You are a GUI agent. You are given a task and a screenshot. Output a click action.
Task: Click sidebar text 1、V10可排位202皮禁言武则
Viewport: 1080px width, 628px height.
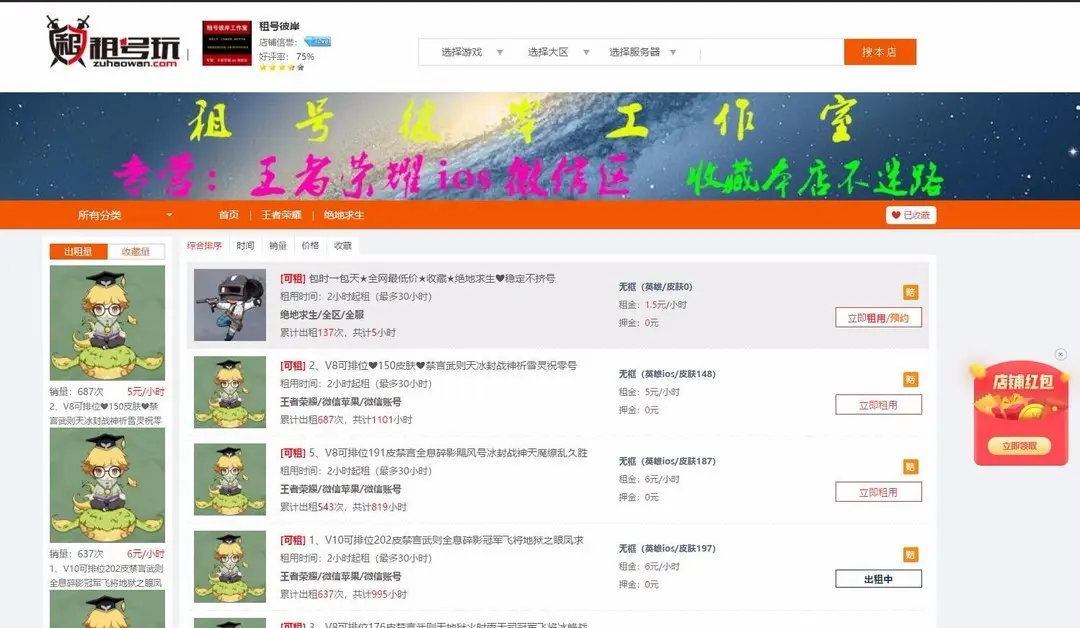[107, 576]
